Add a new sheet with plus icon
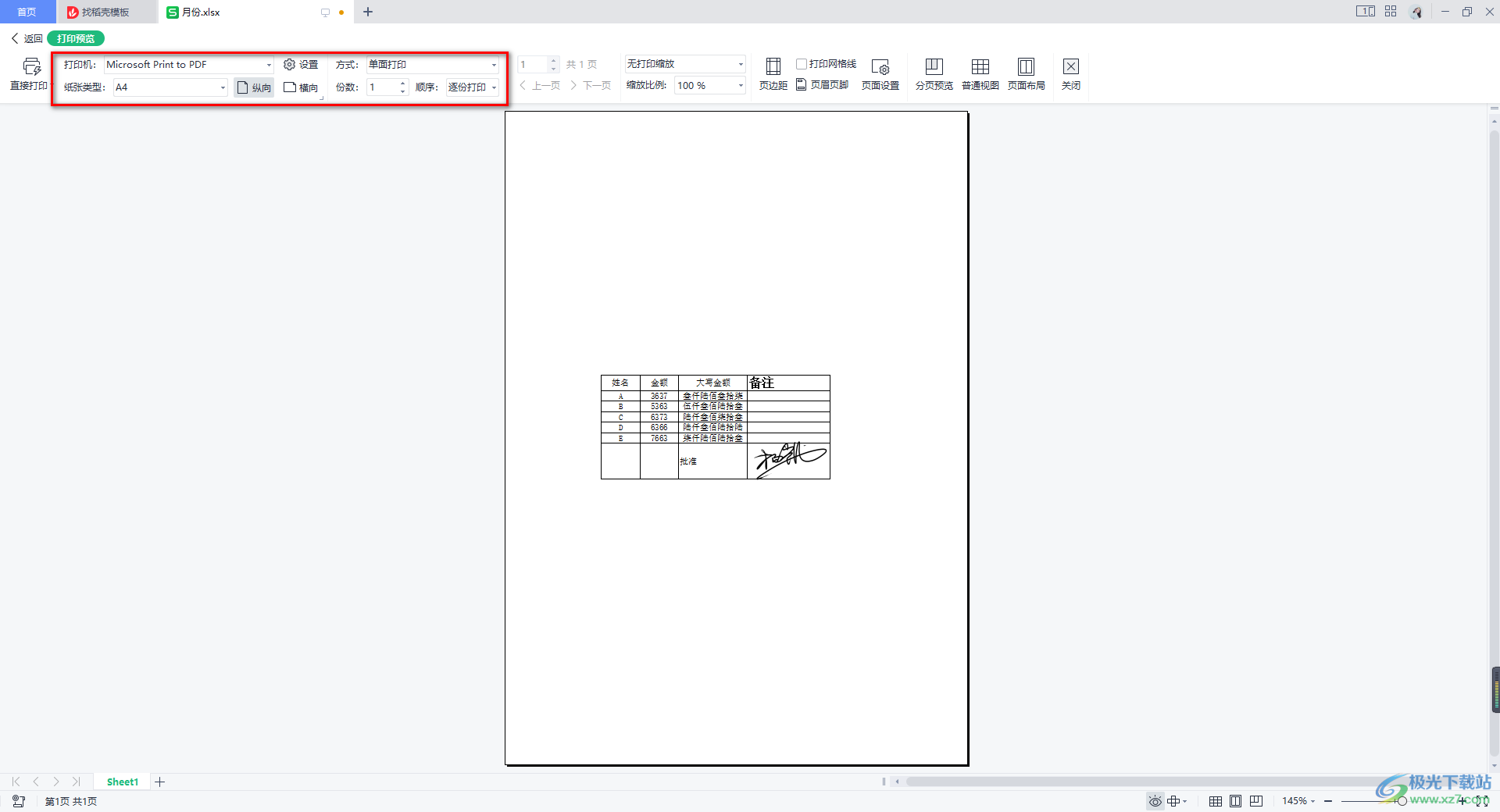 [159, 782]
